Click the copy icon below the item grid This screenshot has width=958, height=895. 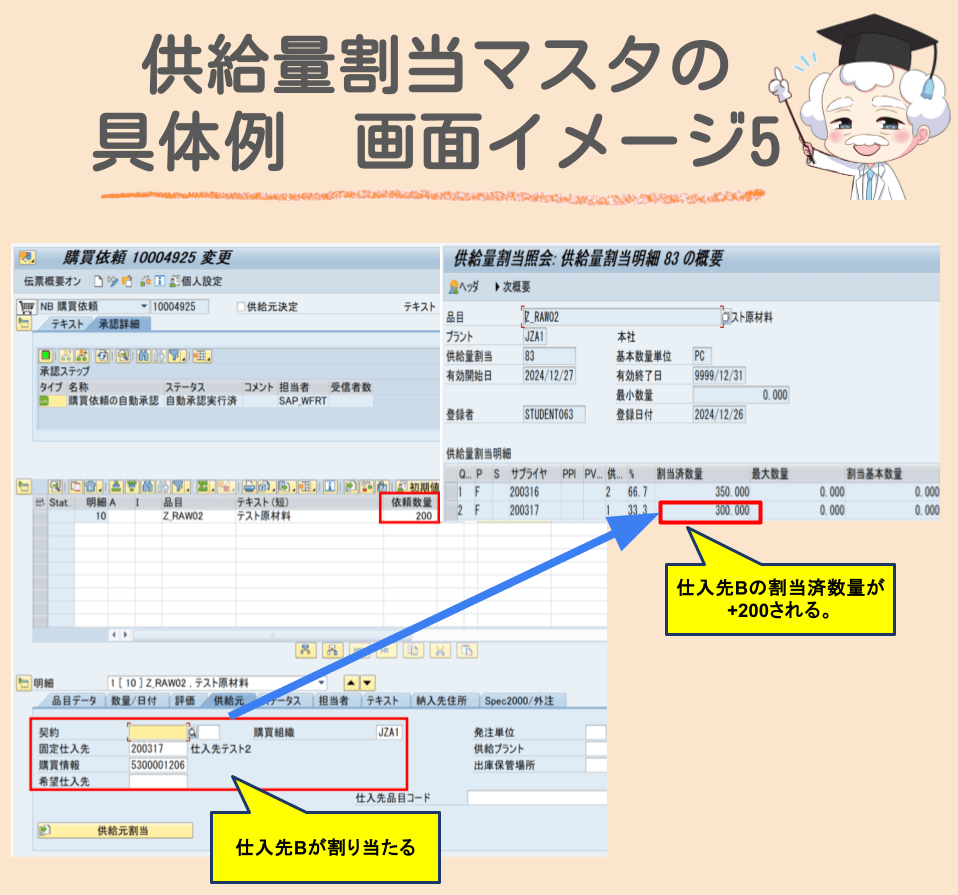[411, 649]
